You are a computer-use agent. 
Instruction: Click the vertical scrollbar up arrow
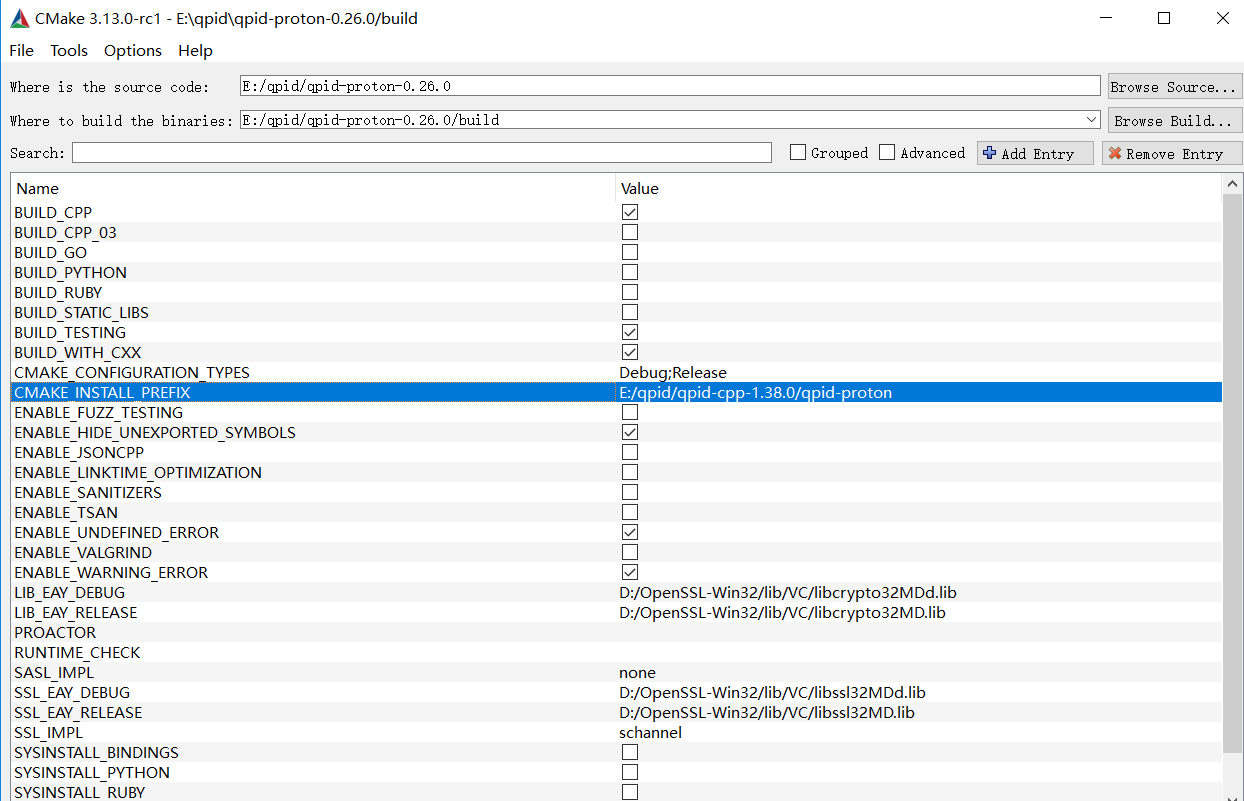point(1233,182)
